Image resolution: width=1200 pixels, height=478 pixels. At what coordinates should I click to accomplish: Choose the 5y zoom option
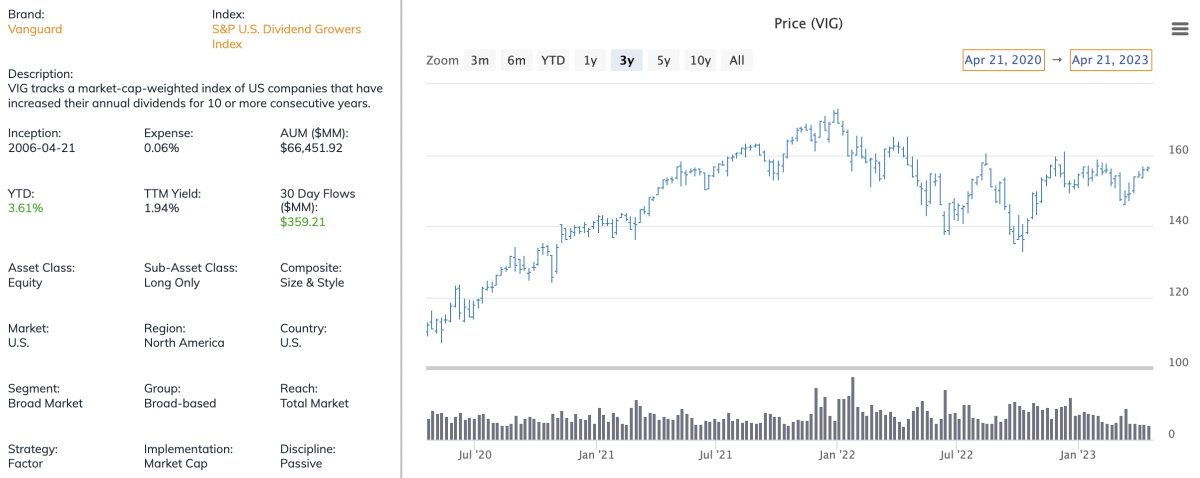click(x=663, y=60)
